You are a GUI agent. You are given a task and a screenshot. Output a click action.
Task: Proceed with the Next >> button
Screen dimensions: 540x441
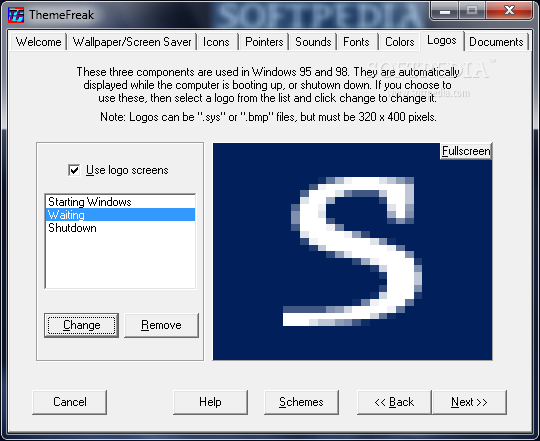(x=469, y=402)
